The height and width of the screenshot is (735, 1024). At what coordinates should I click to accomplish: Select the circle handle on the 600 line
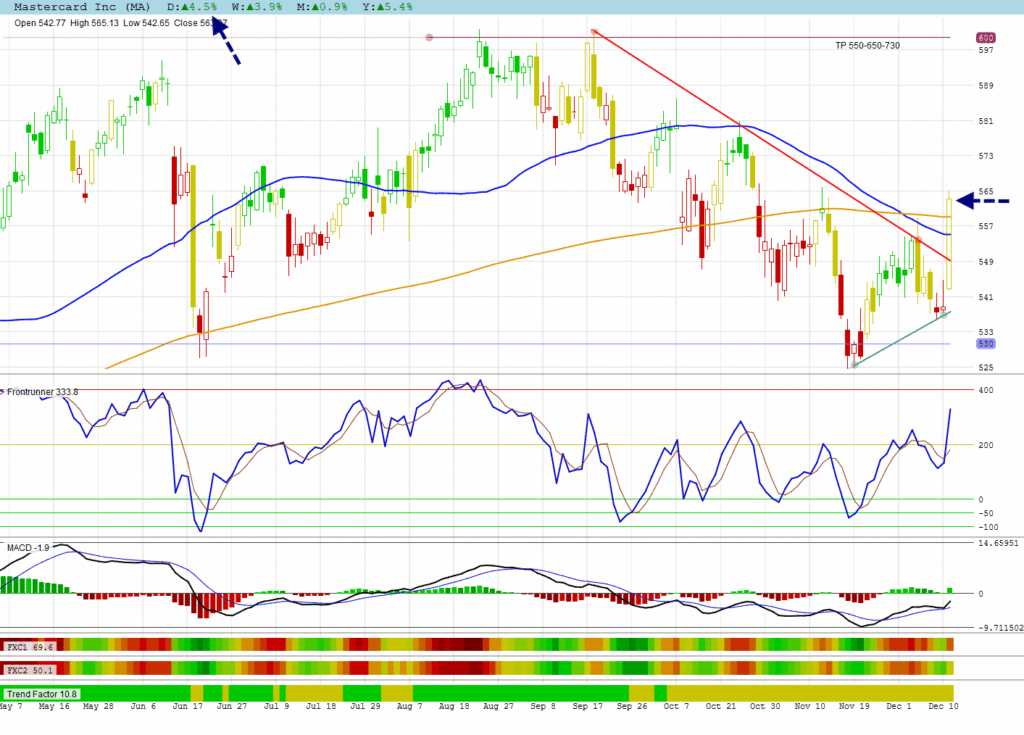tap(429, 38)
